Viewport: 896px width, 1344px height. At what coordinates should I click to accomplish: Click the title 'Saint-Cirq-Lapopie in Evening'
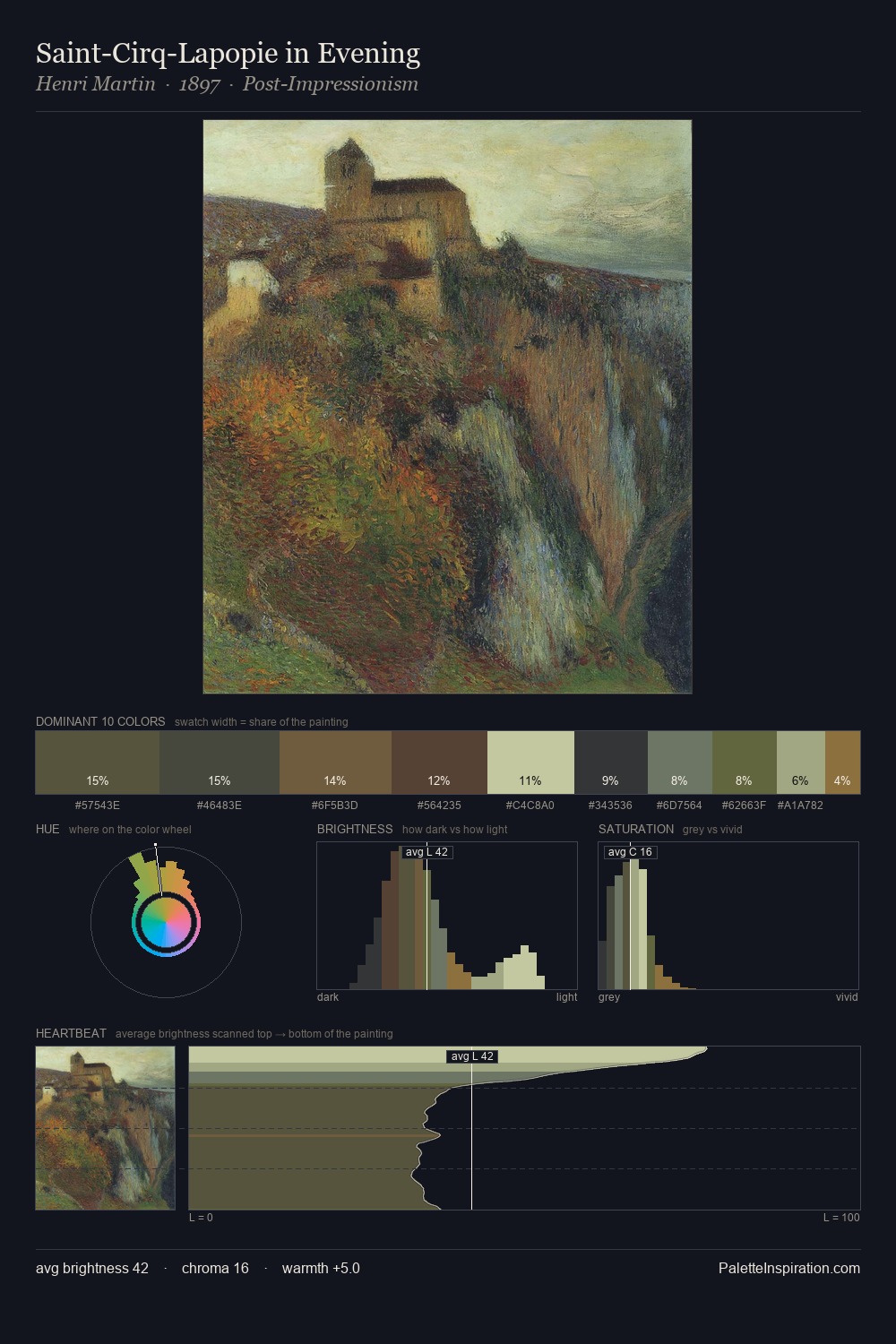tap(228, 54)
